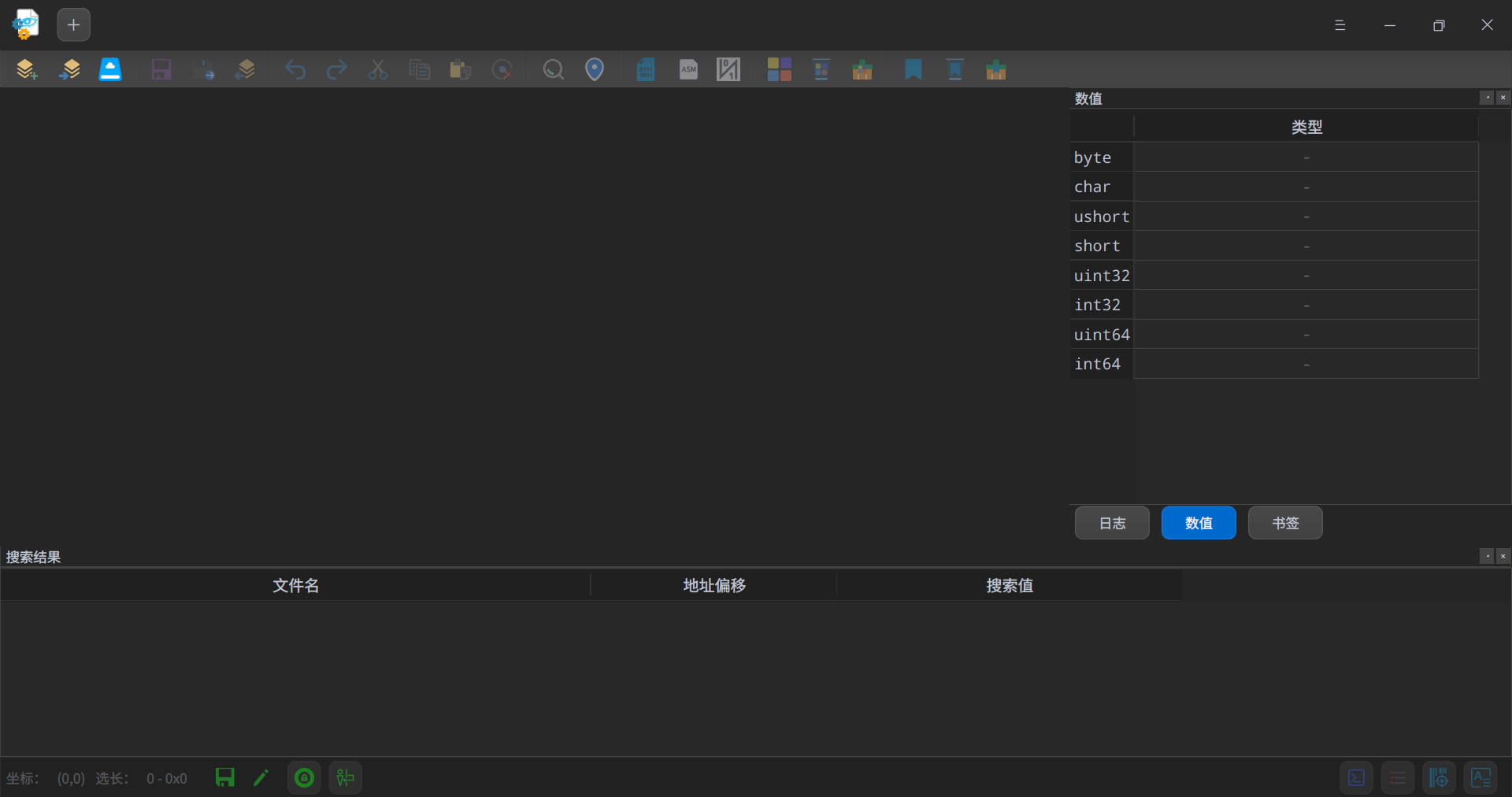Open the 书签 bookmarks tab

pyautogui.click(x=1285, y=523)
